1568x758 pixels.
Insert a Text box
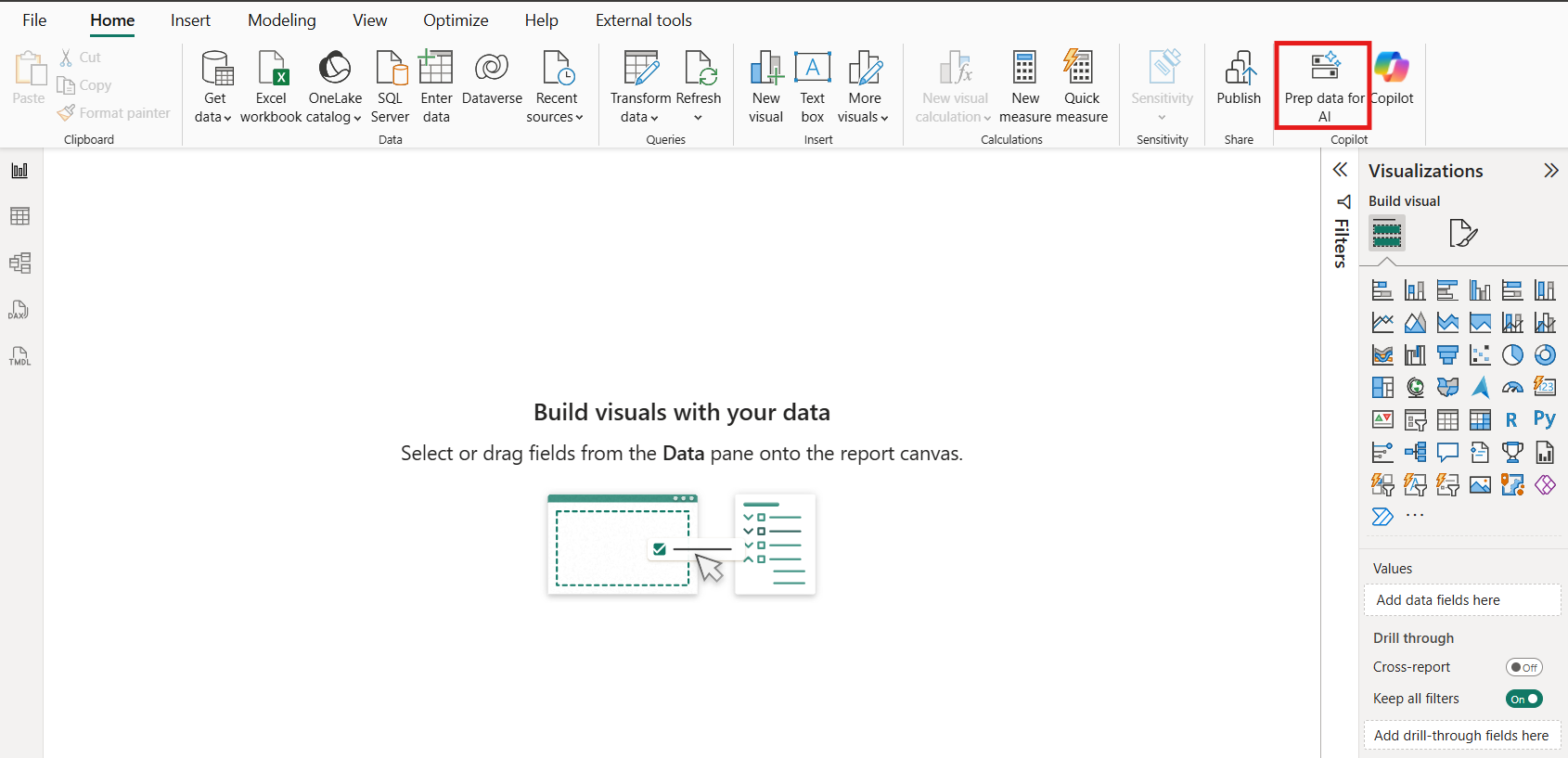(x=812, y=85)
